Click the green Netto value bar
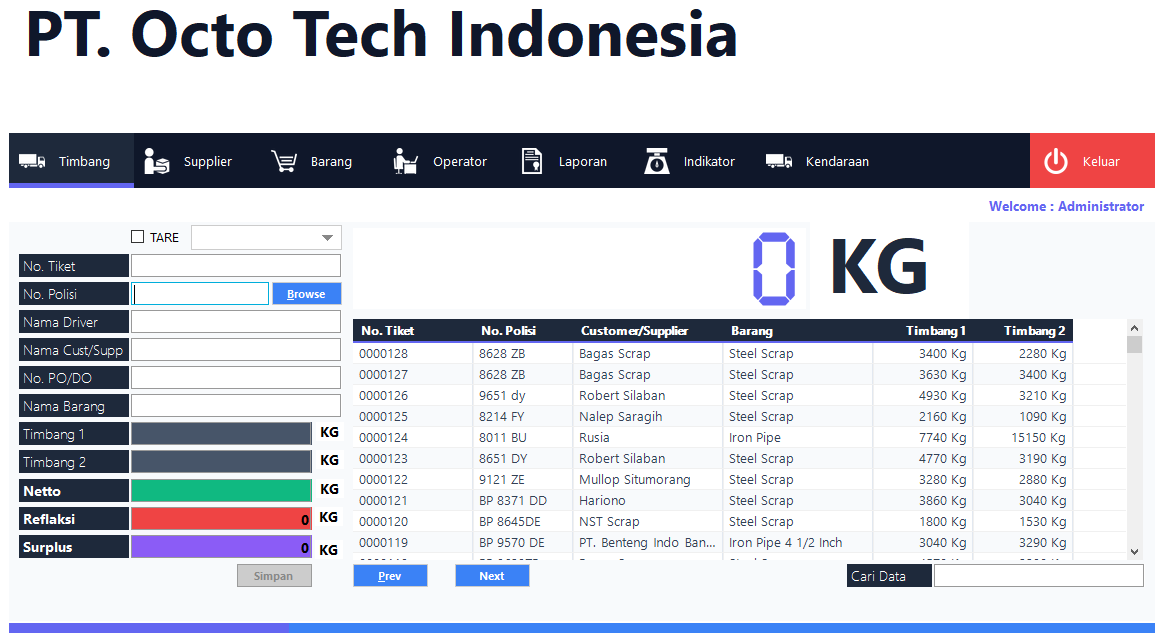This screenshot has height=640, width=1161. click(221, 490)
